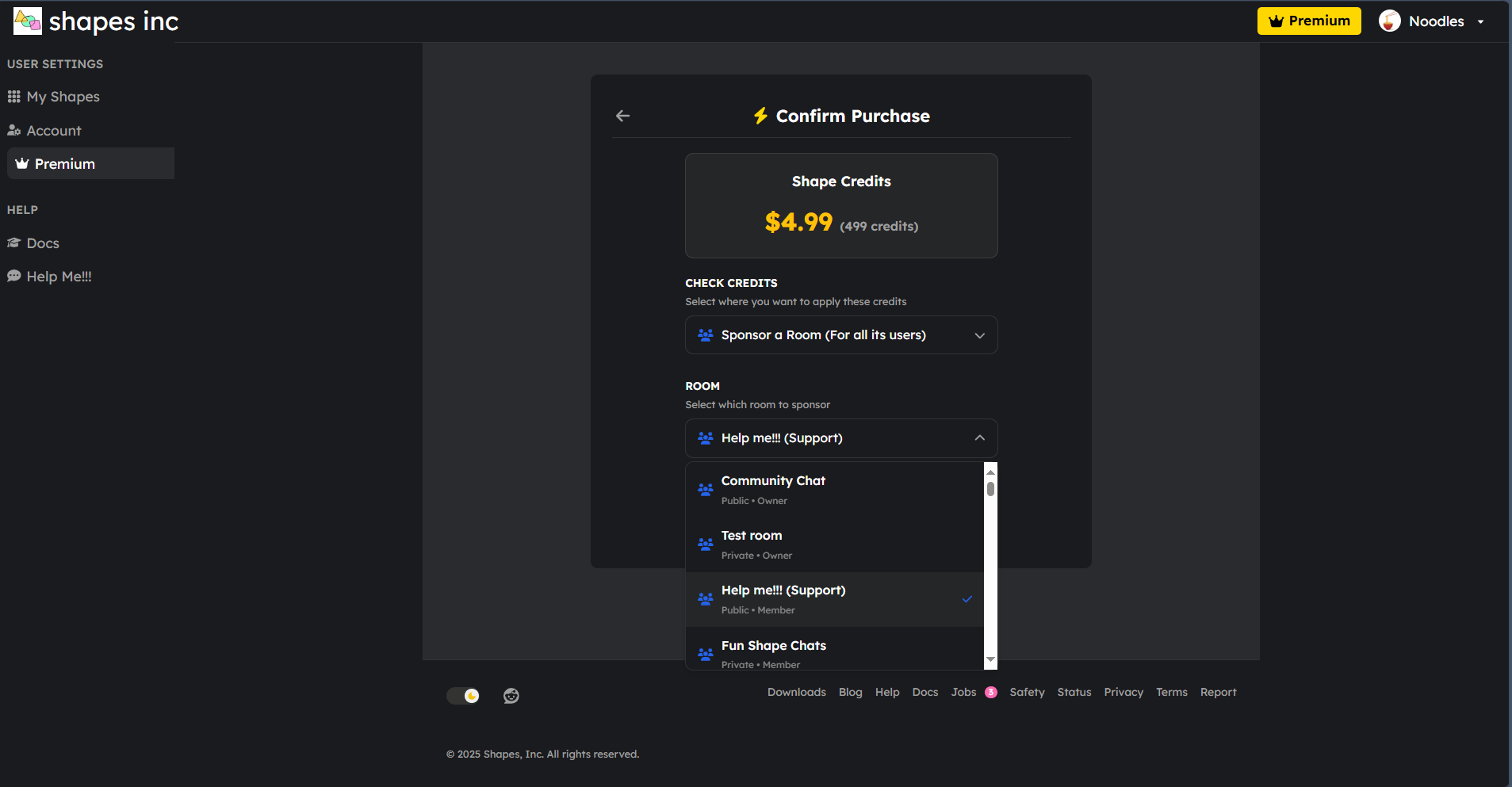The image size is (1512, 787).
Task: Open the Noodles user menu arrow
Action: [x=1480, y=21]
